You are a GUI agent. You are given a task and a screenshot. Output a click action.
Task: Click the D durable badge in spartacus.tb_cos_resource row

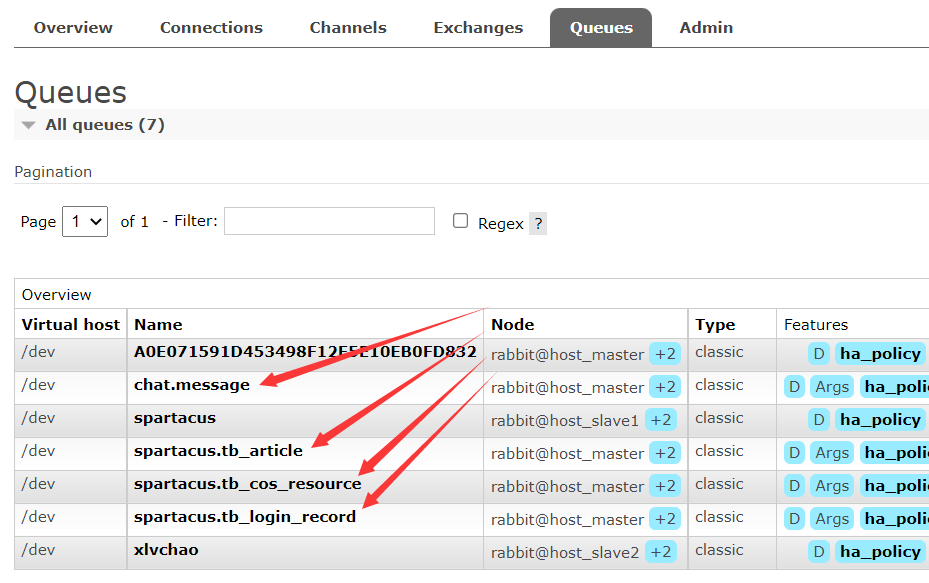coord(795,486)
